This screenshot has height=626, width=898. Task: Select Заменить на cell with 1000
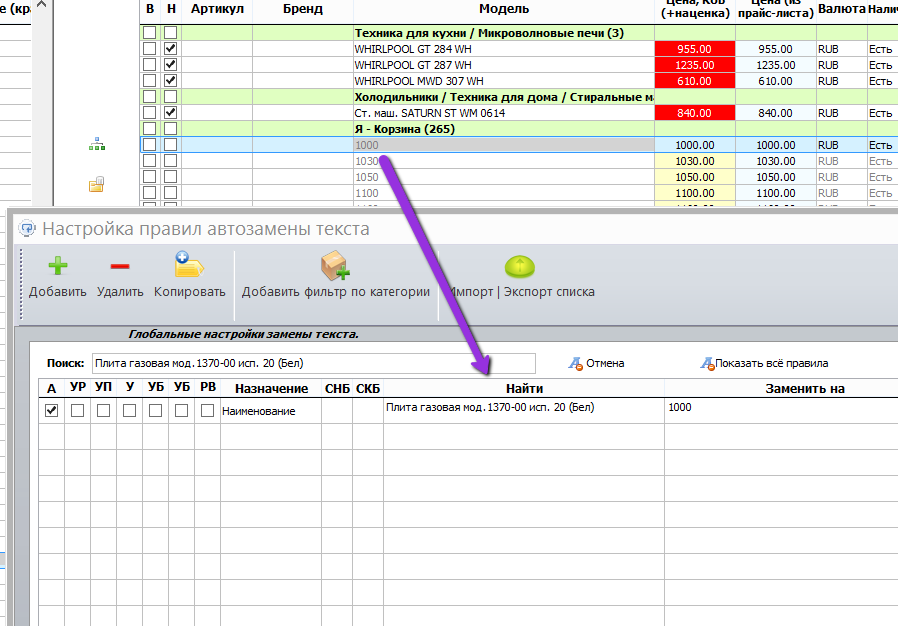(x=781, y=411)
